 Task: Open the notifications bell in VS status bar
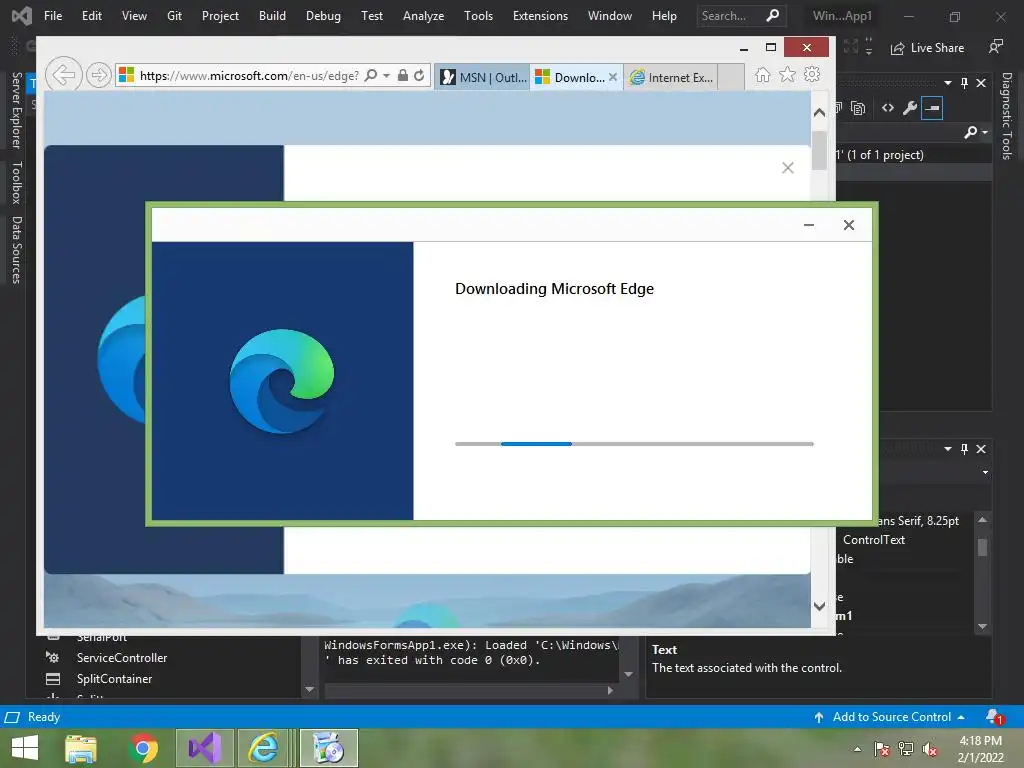tap(994, 717)
